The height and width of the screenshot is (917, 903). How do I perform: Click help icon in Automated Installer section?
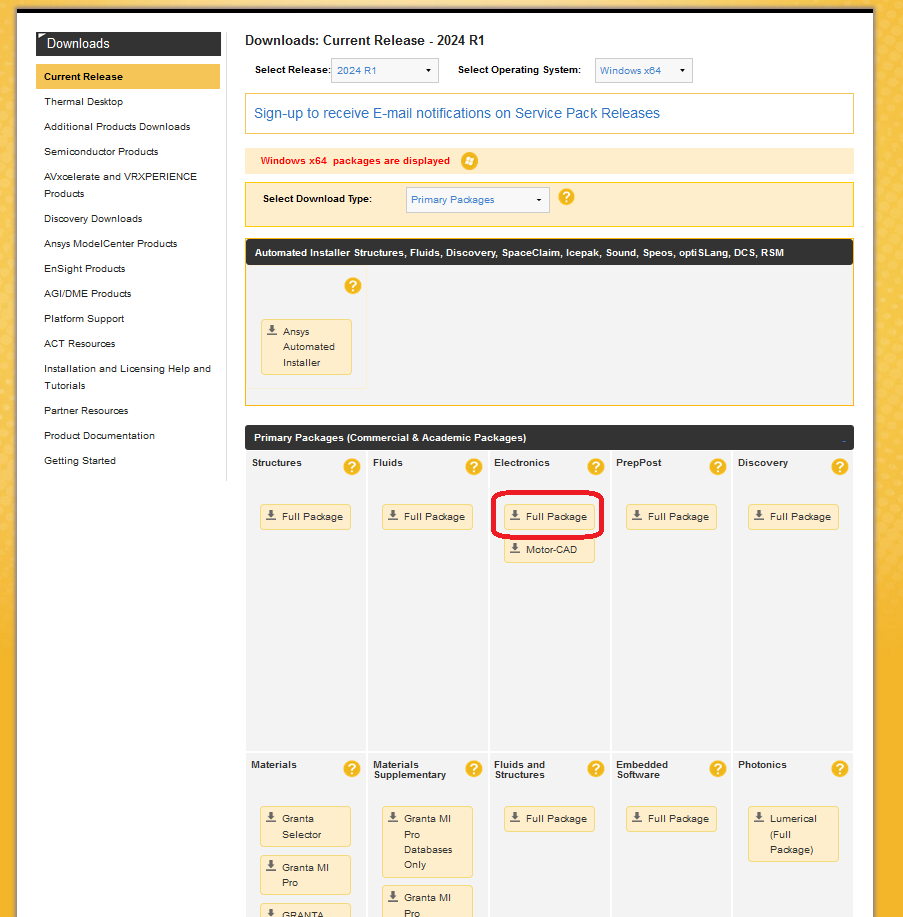(352, 286)
